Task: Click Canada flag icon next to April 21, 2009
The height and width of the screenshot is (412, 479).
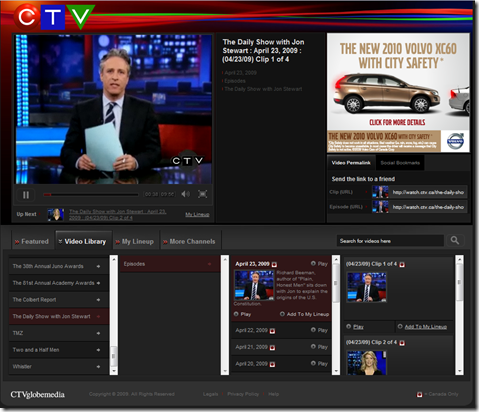Action: tap(272, 347)
